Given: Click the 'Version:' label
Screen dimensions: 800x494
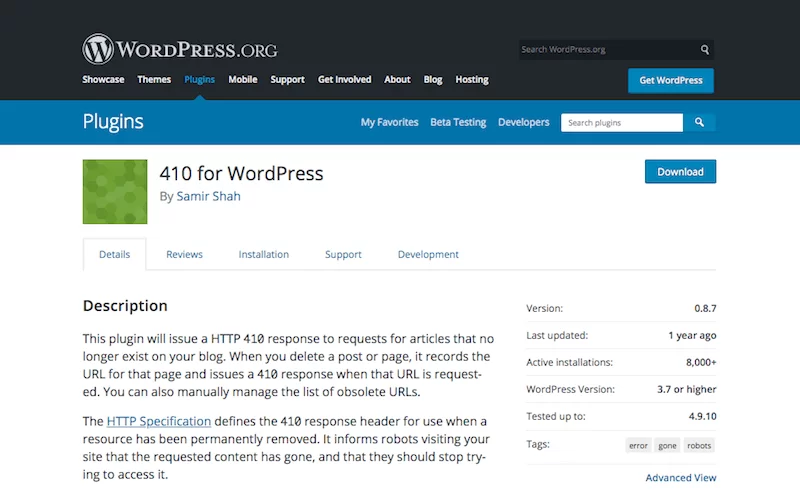Looking at the screenshot, I should coord(544,308).
